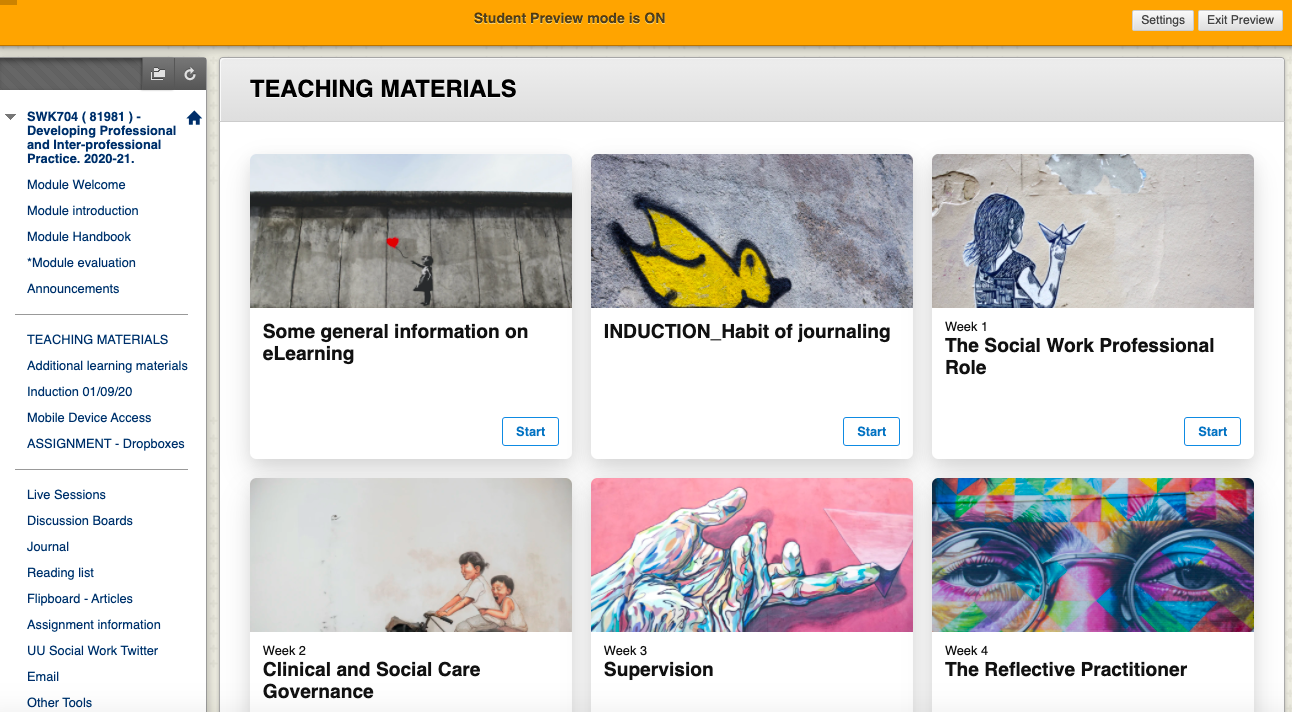
Task: Click The Reflective Practitioner title
Action: click(1066, 670)
